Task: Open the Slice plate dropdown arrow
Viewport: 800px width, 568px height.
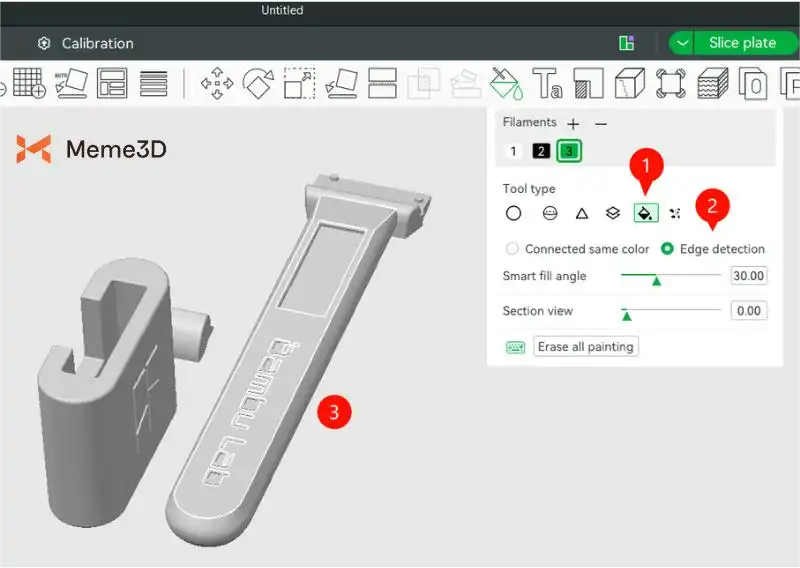Action: (x=682, y=43)
